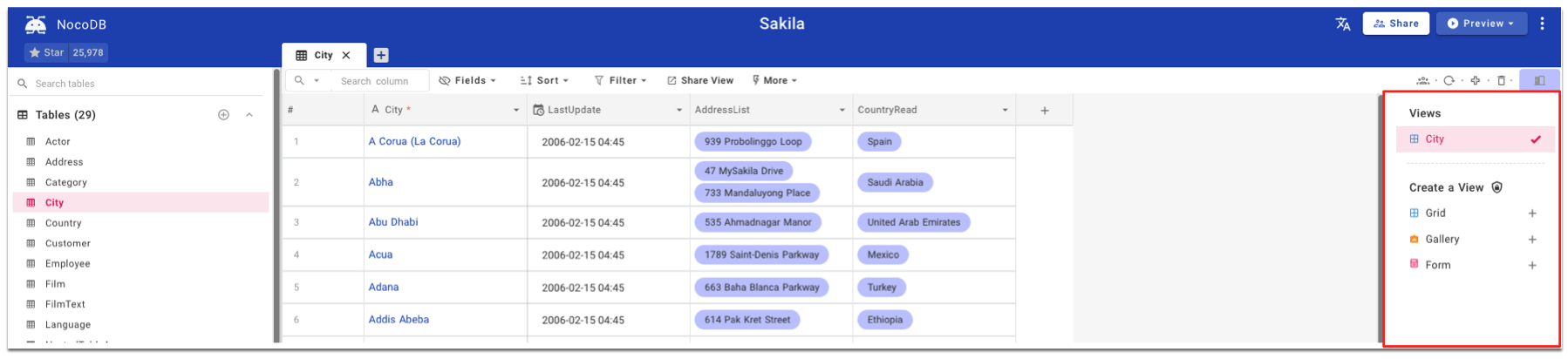Click plus icon beside Form
The height and width of the screenshot is (359, 1568).
click(1532, 266)
